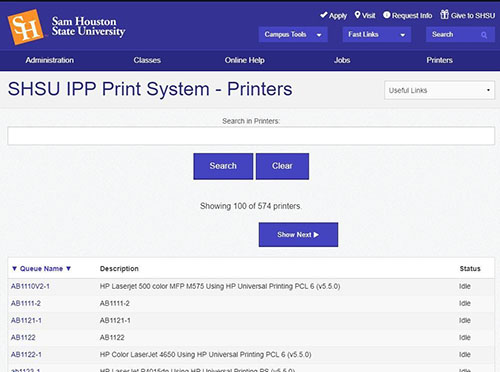Open the Printers menu

coord(439,60)
